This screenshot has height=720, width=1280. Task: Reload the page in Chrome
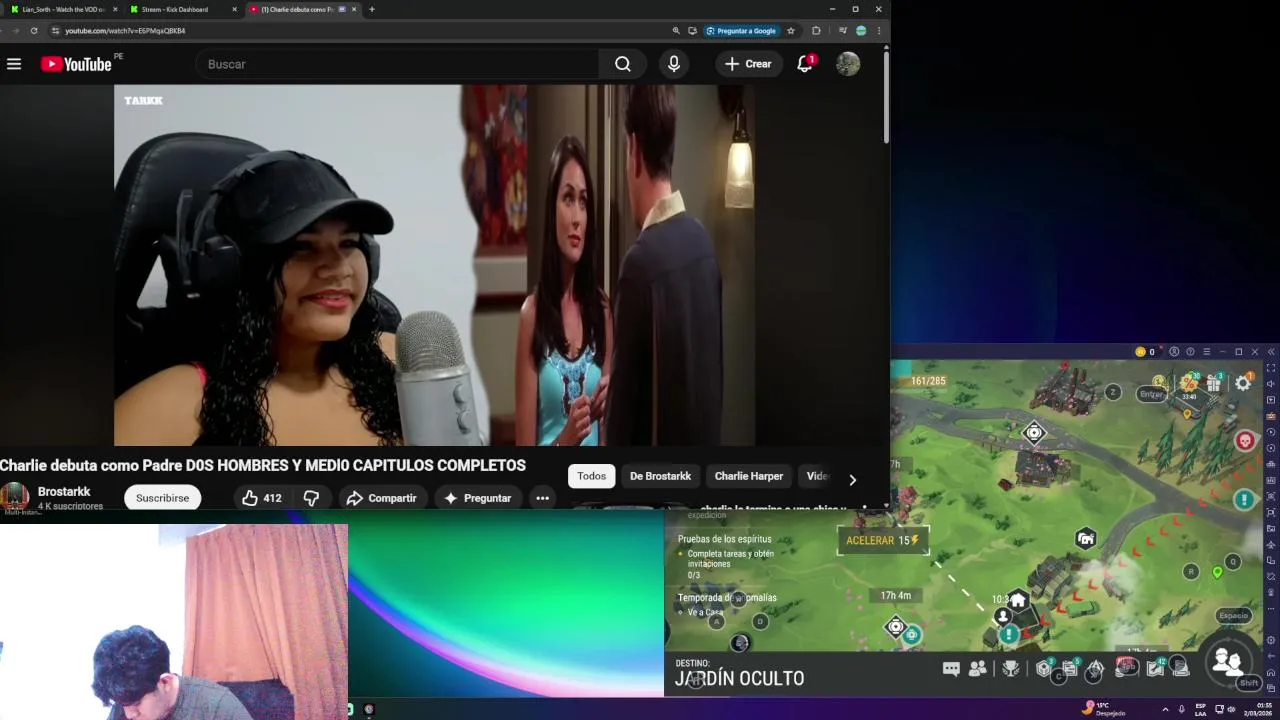coord(34,31)
